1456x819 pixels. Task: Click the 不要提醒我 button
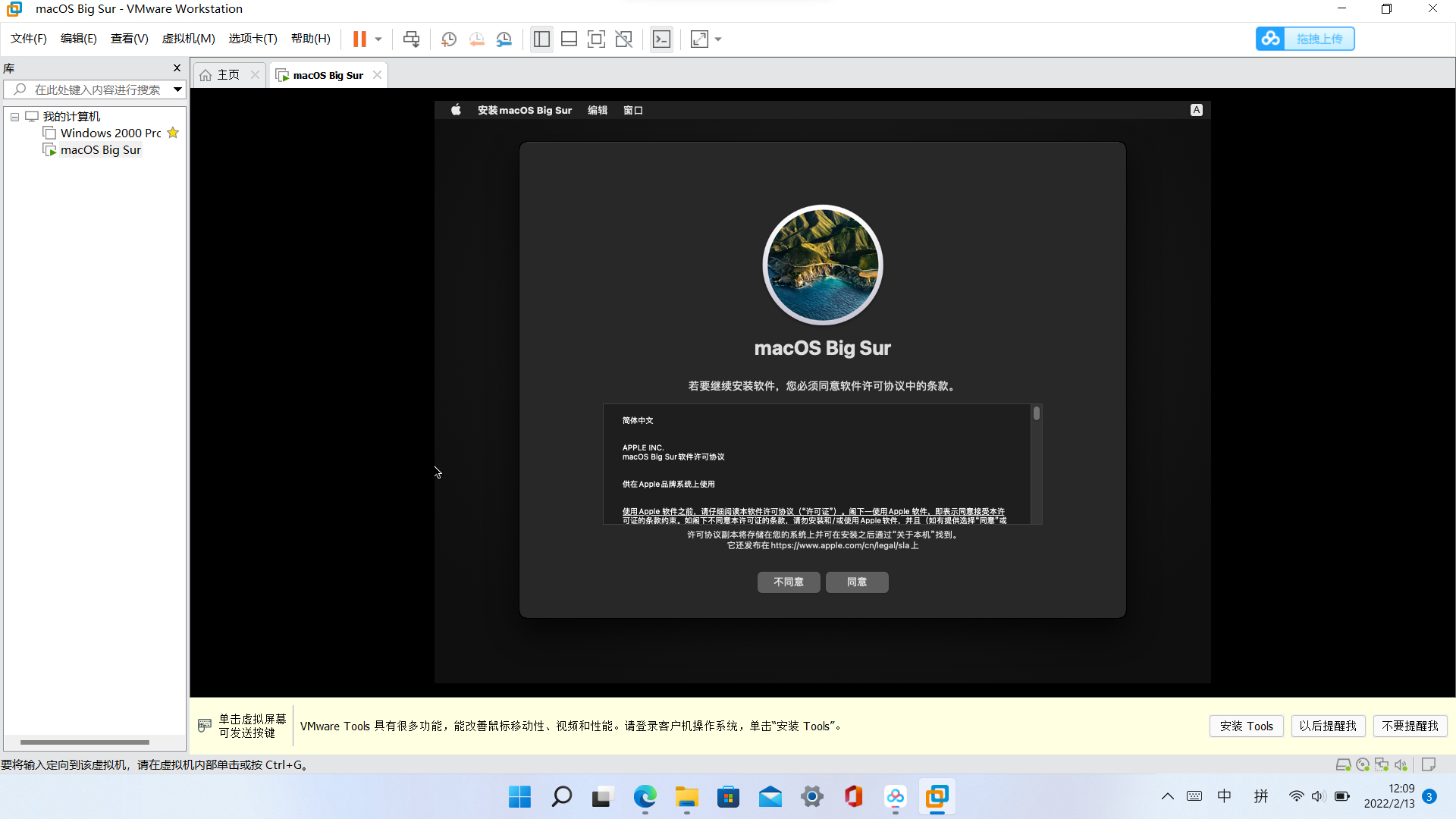pyautogui.click(x=1410, y=726)
